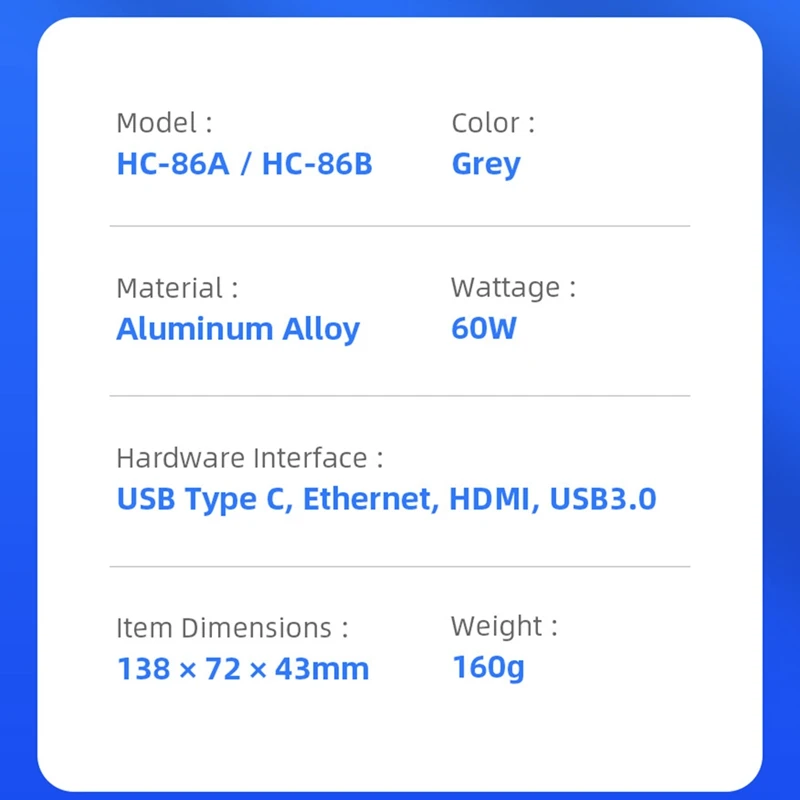Click the USB3.0 interface text

pos(603,498)
